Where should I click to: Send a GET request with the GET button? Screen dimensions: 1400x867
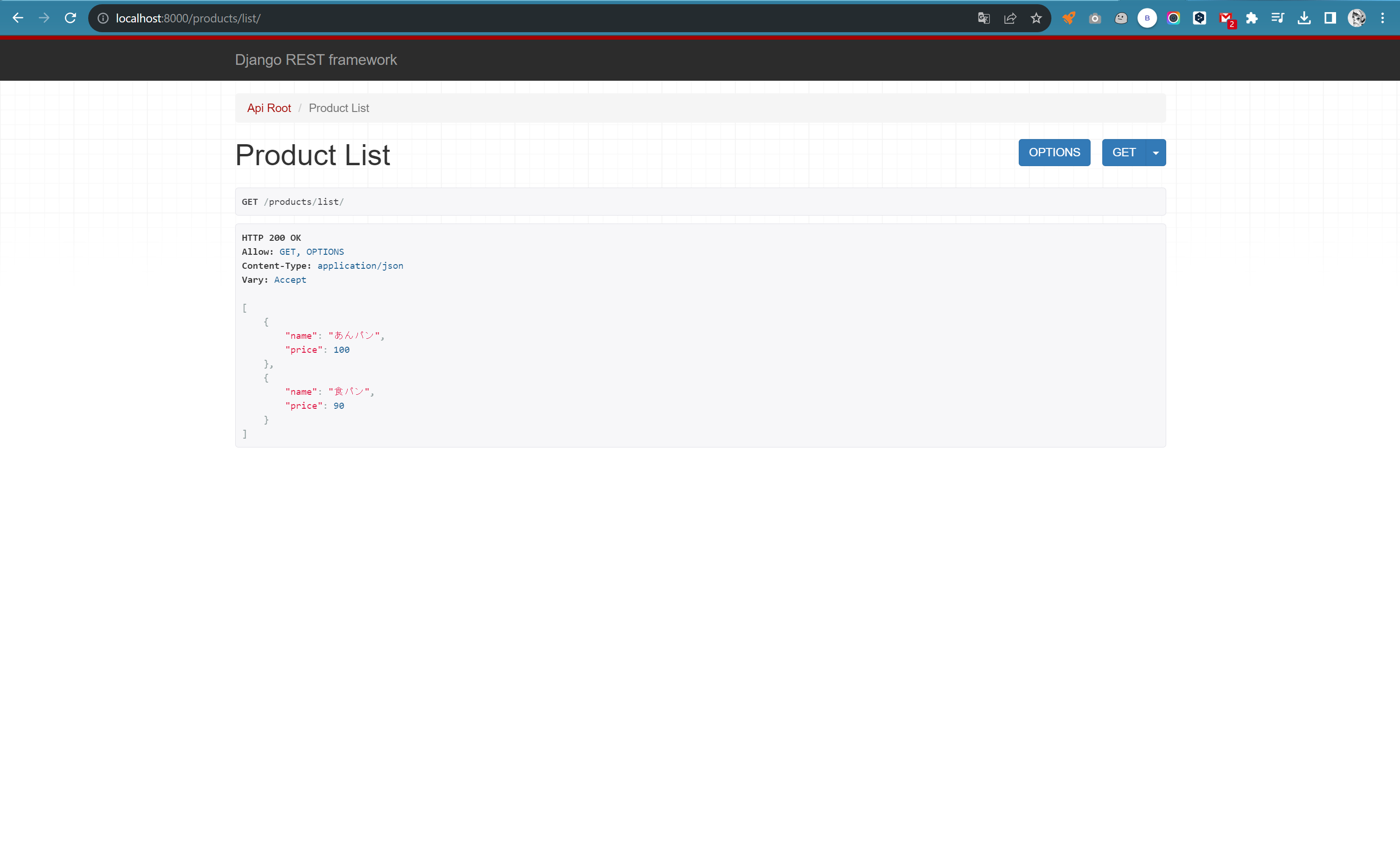[x=1124, y=152]
